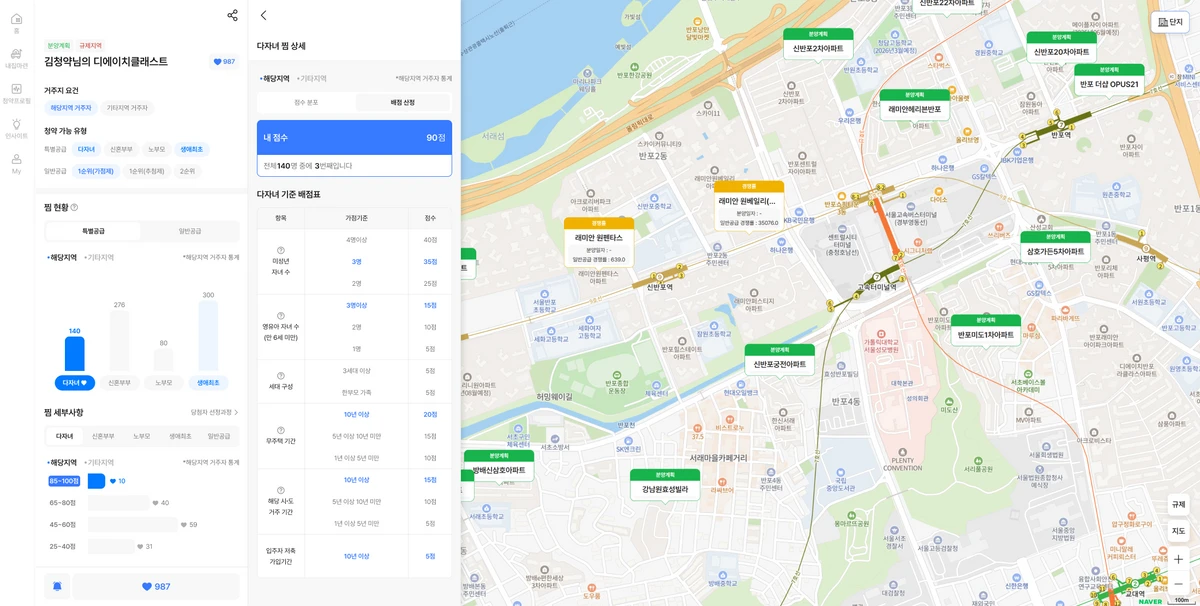The image size is (1200, 606).
Task: Select 노부모 under 특별공급
Action: (157, 149)
